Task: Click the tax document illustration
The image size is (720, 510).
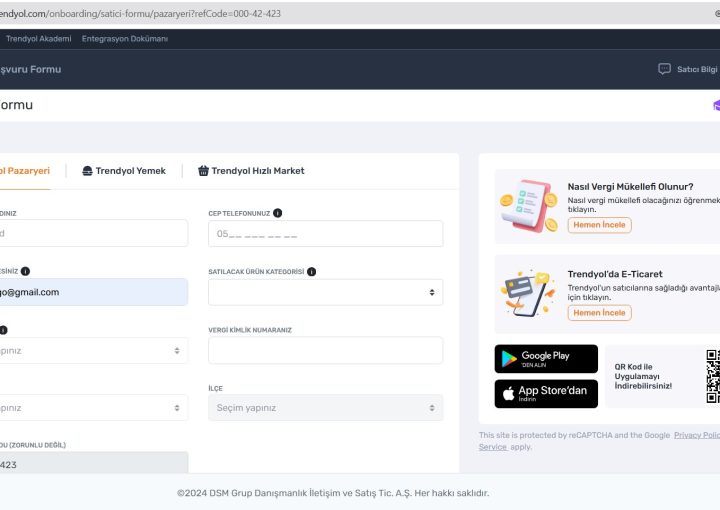Action: point(529,206)
